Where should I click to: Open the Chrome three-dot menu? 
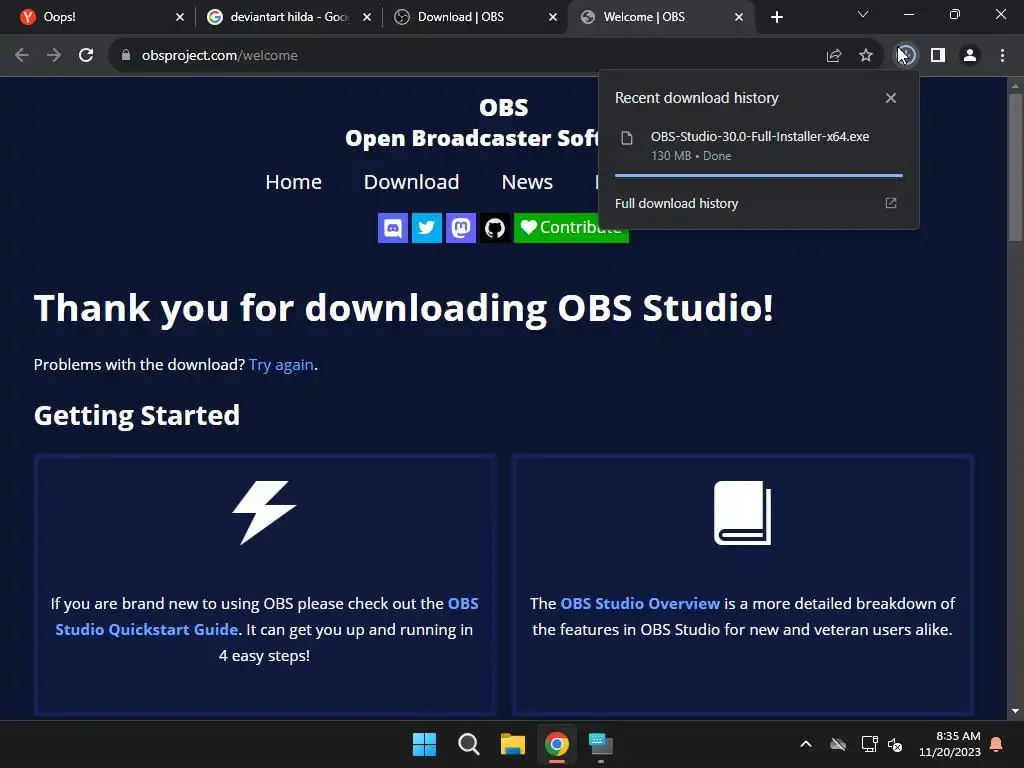[x=1002, y=56]
